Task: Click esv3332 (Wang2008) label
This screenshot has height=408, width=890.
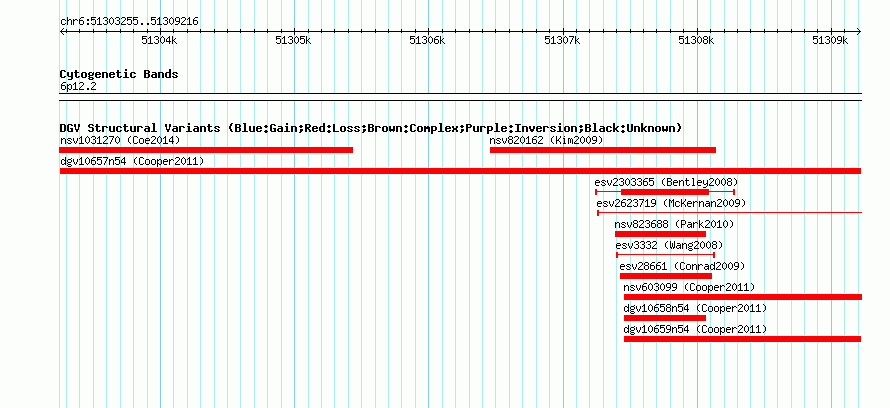Action: [x=669, y=245]
